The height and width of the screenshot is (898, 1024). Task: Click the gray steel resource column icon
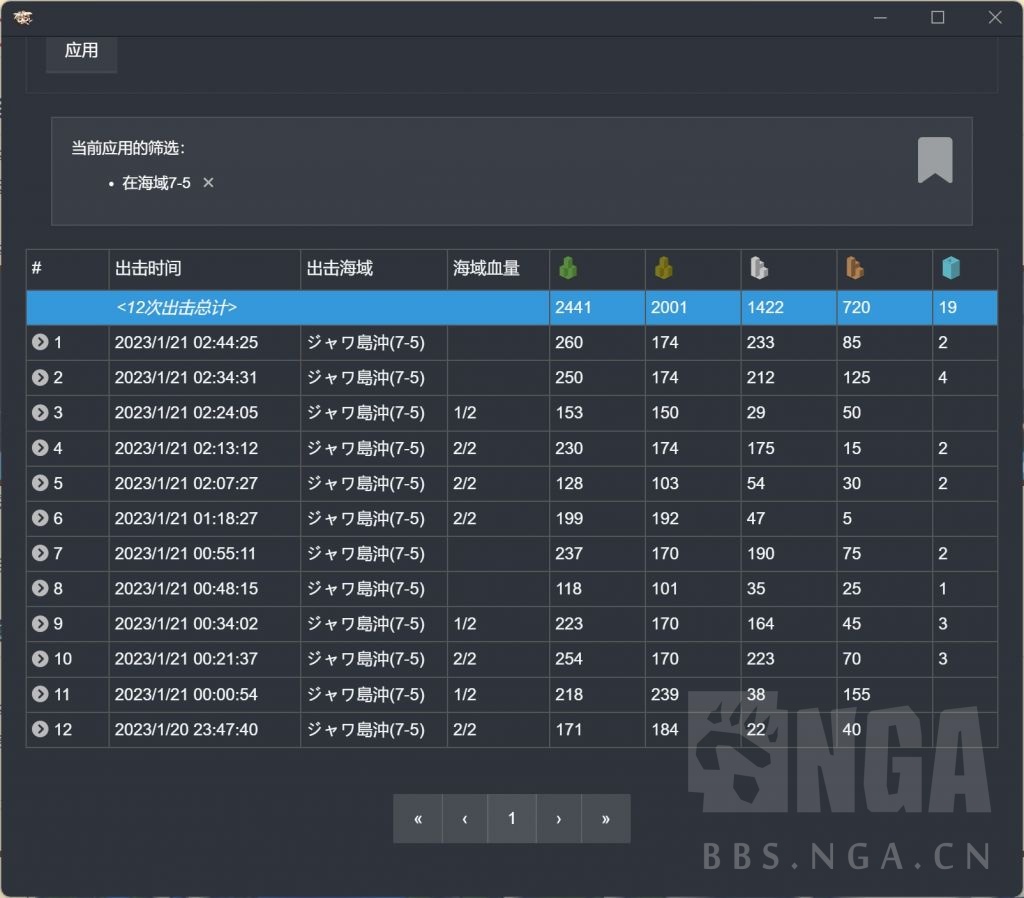click(758, 267)
